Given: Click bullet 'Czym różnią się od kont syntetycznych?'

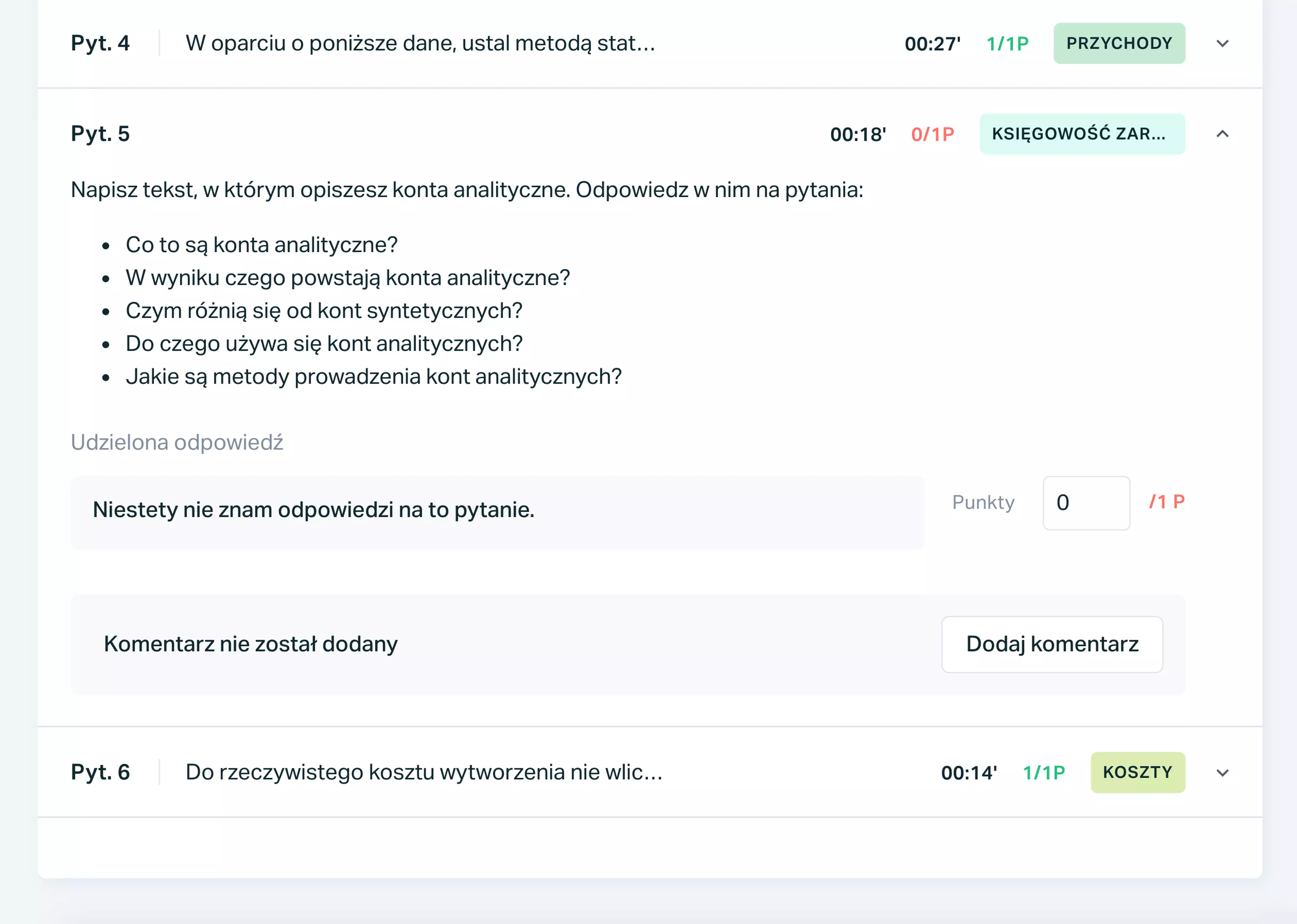Looking at the screenshot, I should [324, 311].
